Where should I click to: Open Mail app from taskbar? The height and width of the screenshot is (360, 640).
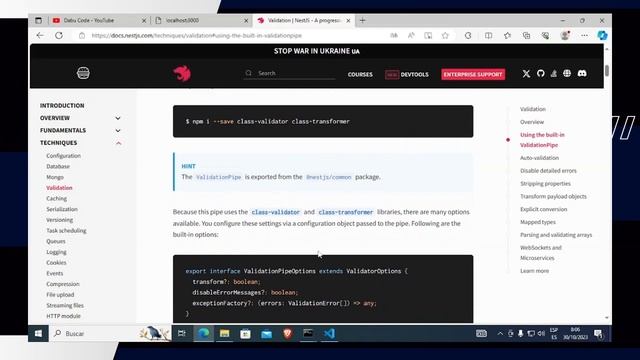click(267, 334)
